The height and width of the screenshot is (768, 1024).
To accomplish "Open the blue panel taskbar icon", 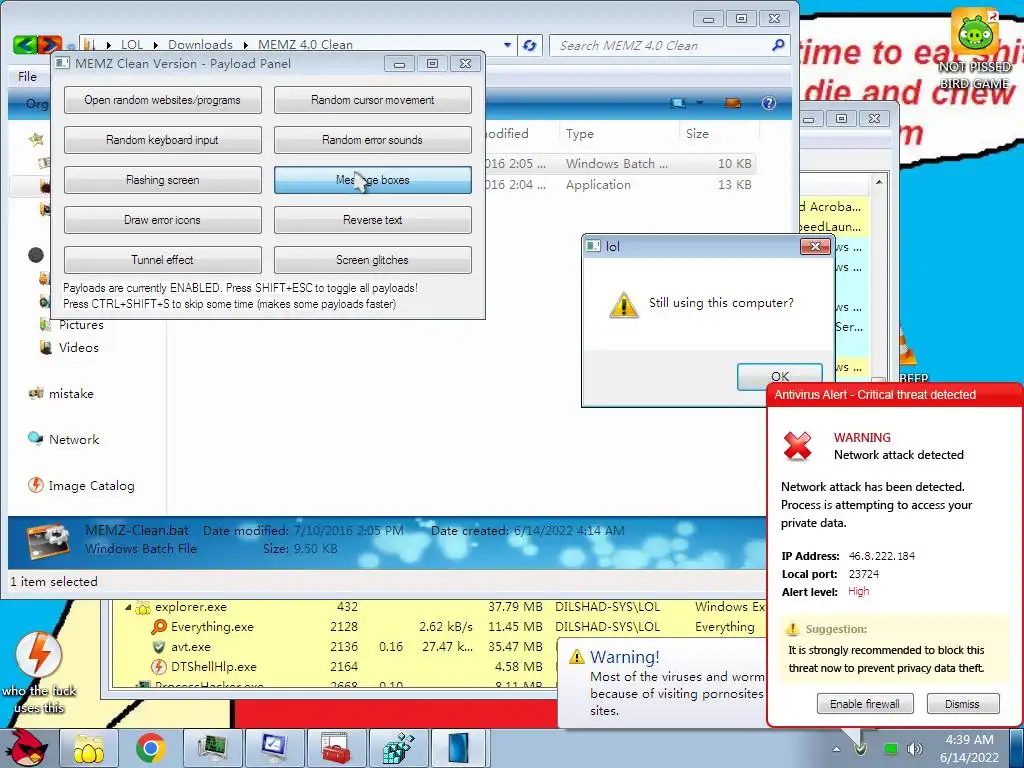I will click(x=459, y=748).
